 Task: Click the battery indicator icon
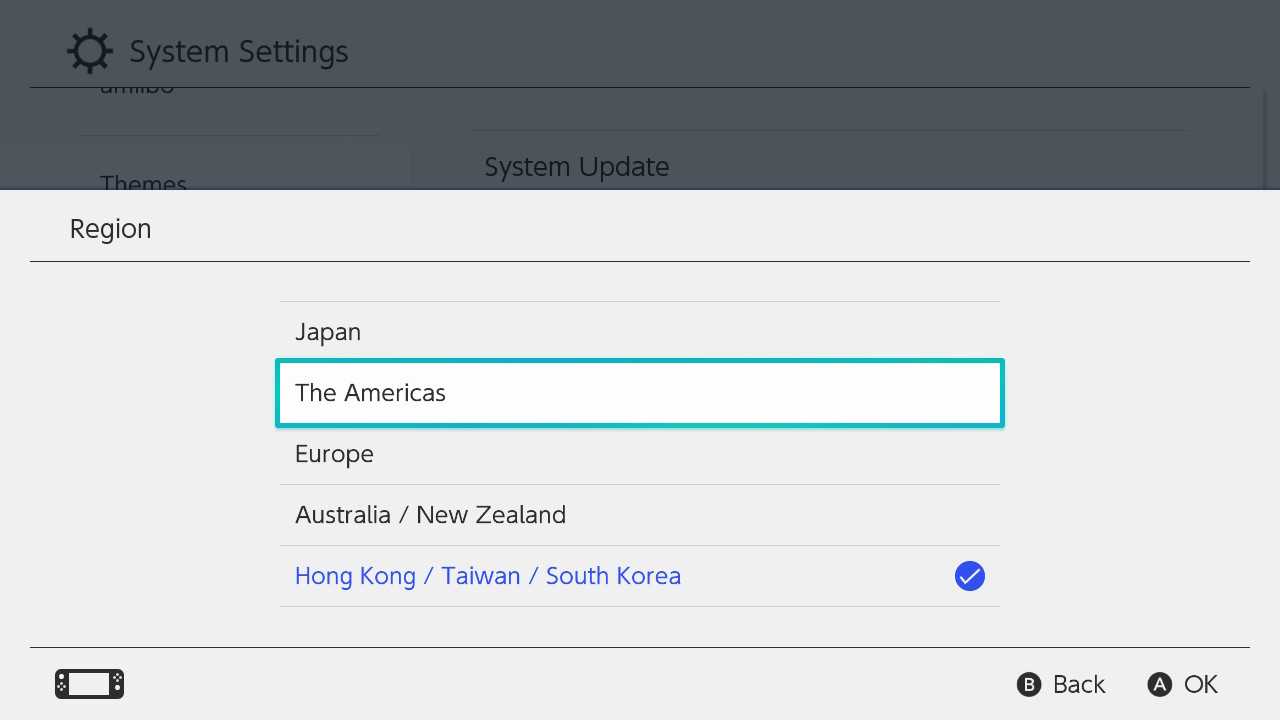coord(89,684)
